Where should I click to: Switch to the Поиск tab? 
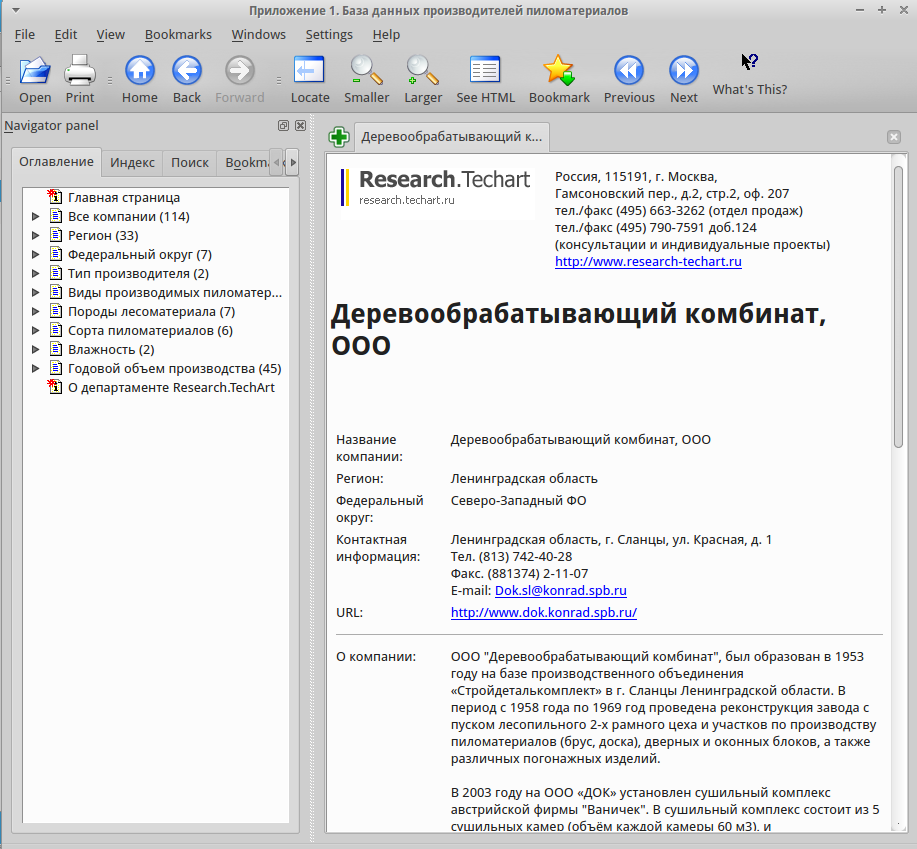[189, 163]
